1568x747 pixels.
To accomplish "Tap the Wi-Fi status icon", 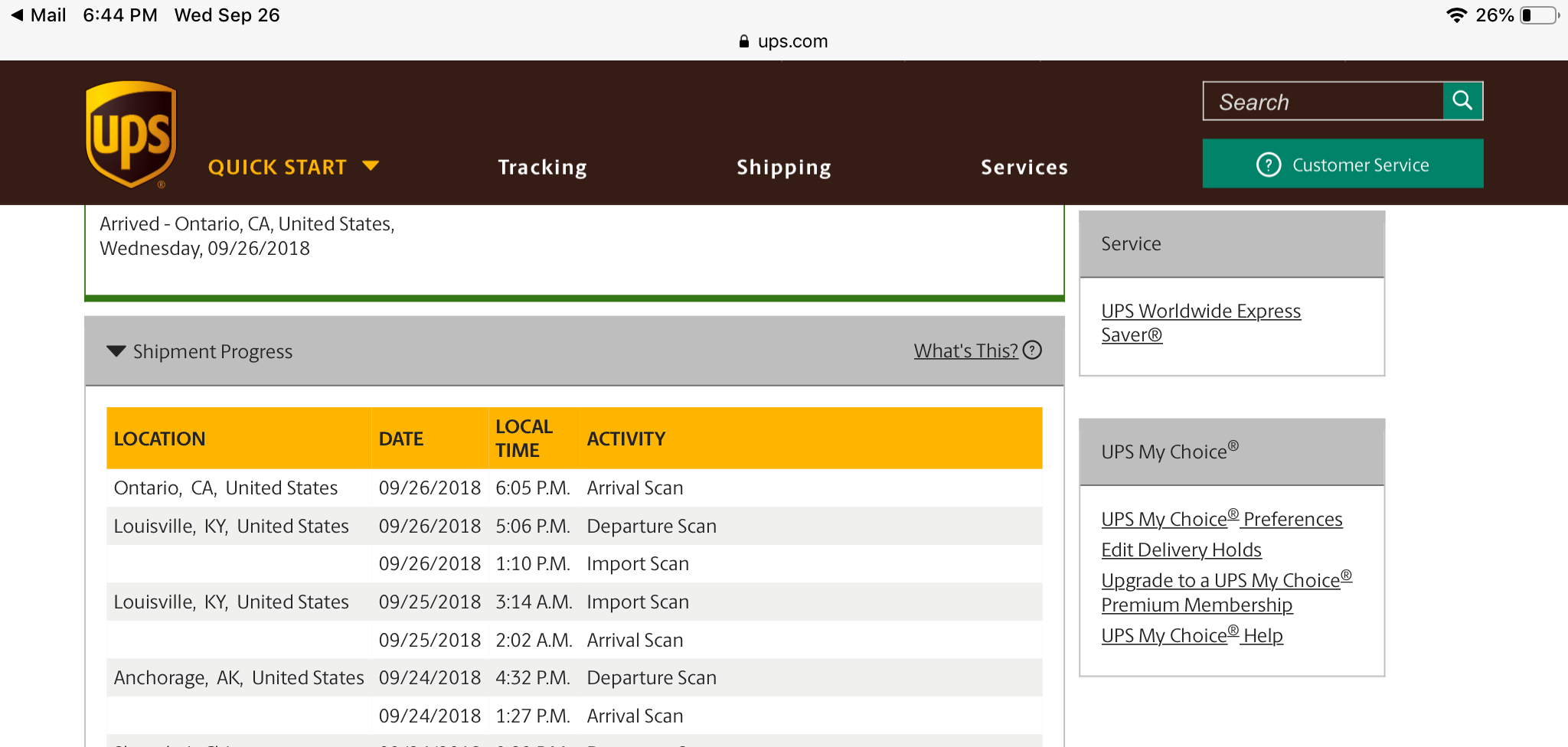I will coord(1456,15).
